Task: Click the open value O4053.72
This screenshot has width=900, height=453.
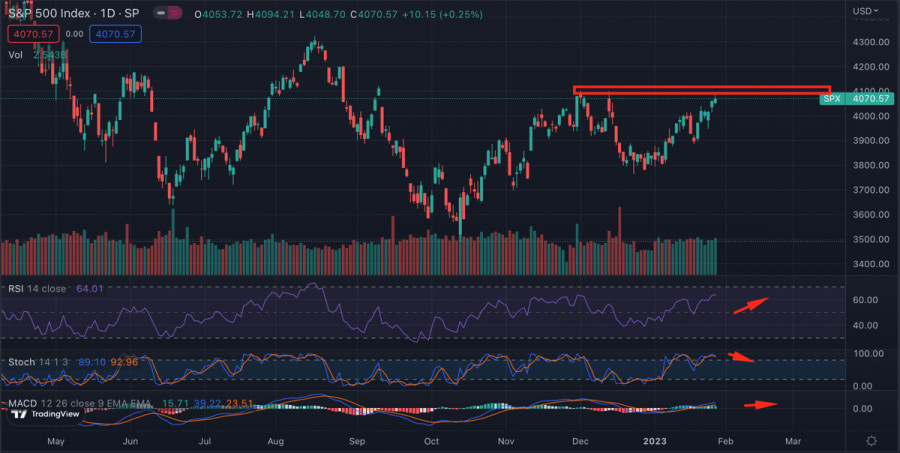Action: click(x=219, y=14)
